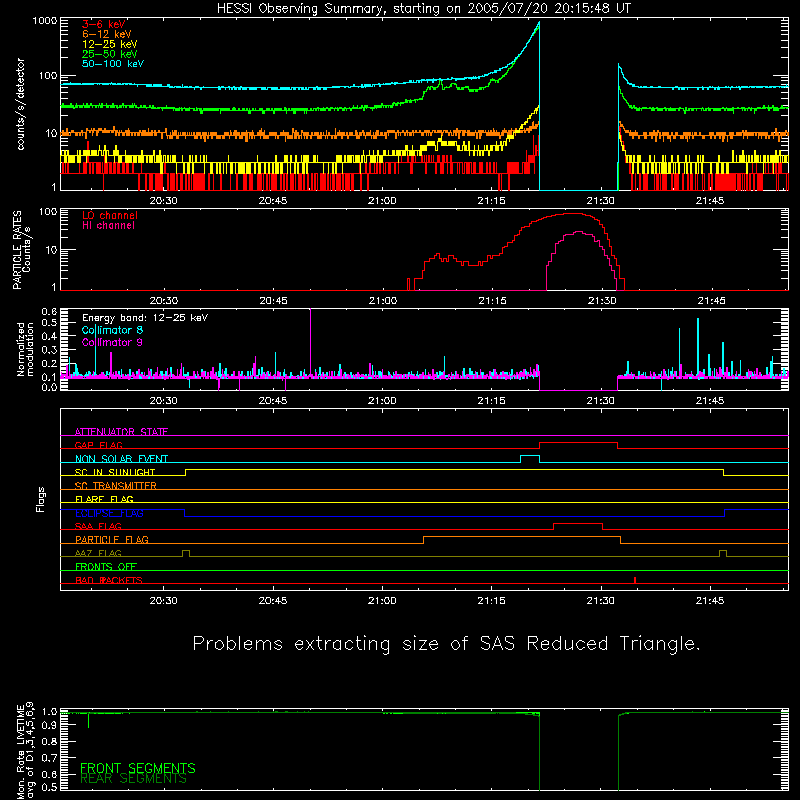Click the Energy band: 12-25 keV label

[145, 318]
